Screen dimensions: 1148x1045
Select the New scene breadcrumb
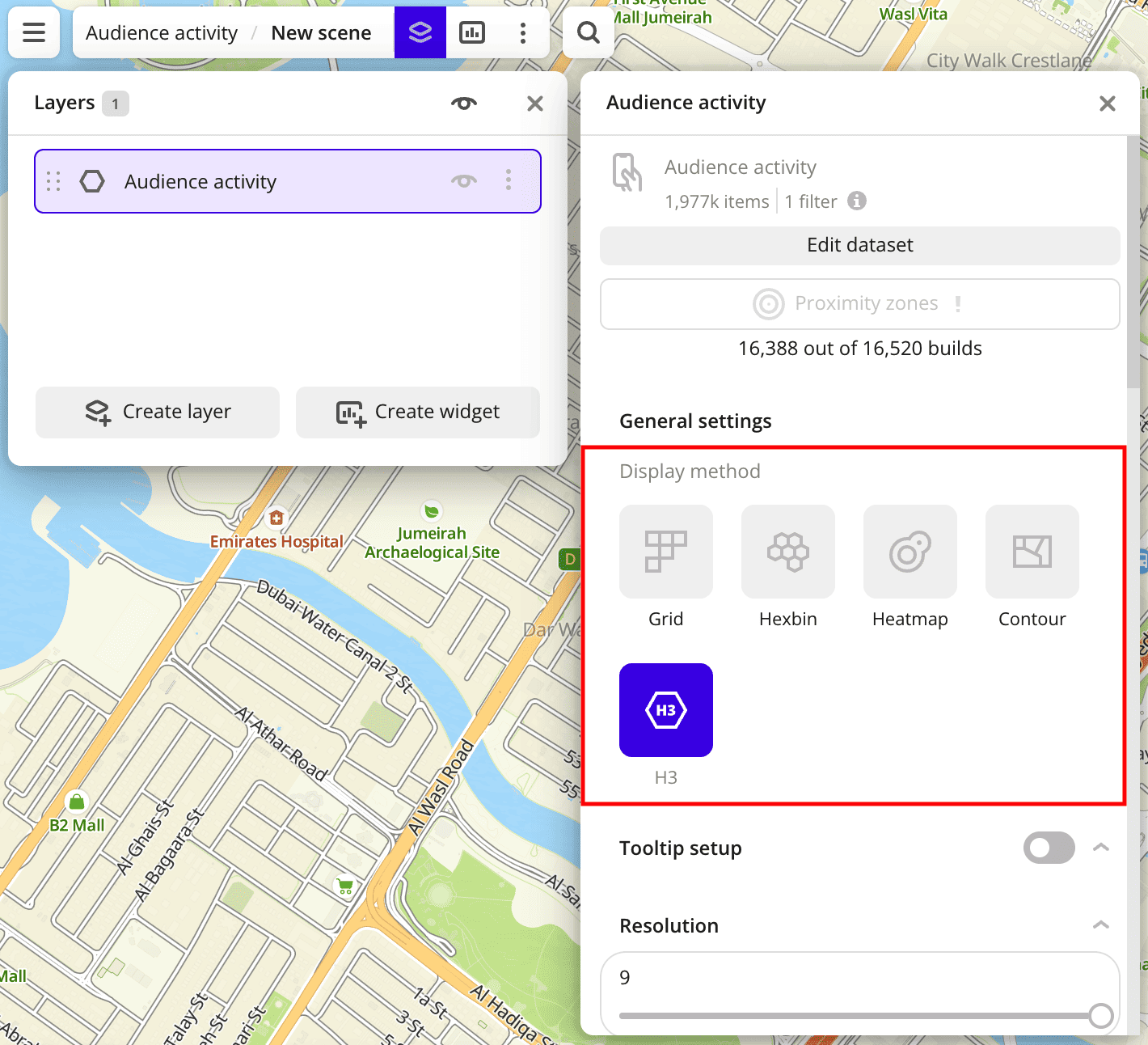tap(321, 33)
